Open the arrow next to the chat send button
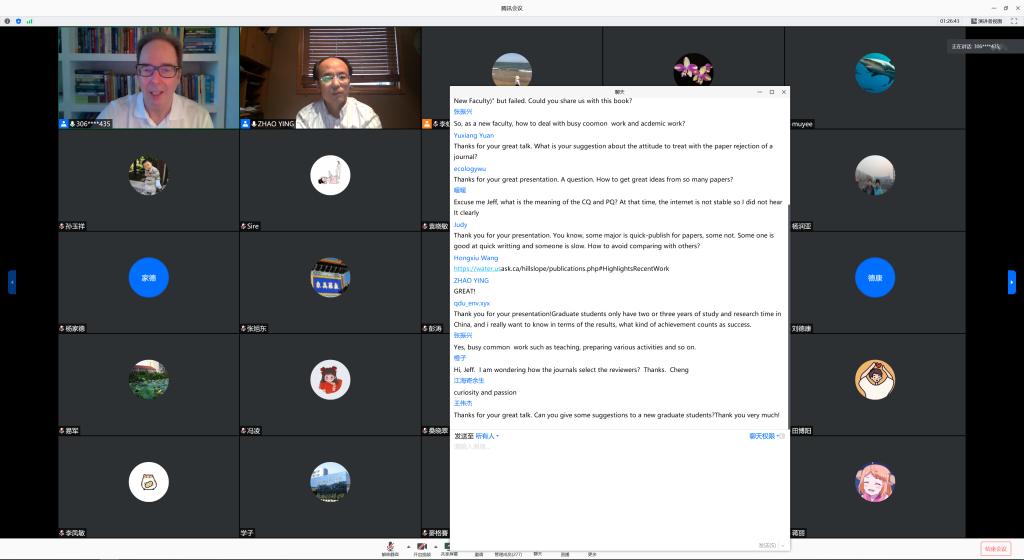 (782, 545)
